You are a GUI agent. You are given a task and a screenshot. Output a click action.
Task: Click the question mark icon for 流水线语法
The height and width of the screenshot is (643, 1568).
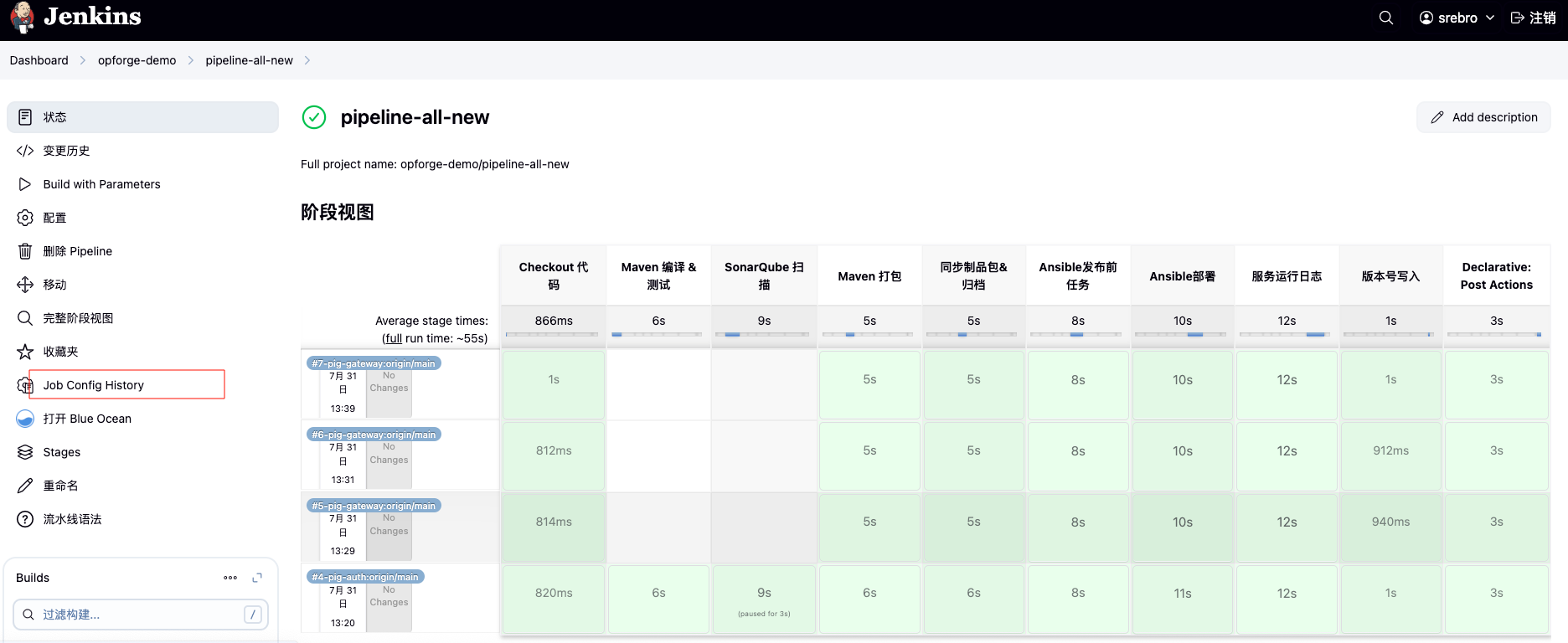pos(25,519)
